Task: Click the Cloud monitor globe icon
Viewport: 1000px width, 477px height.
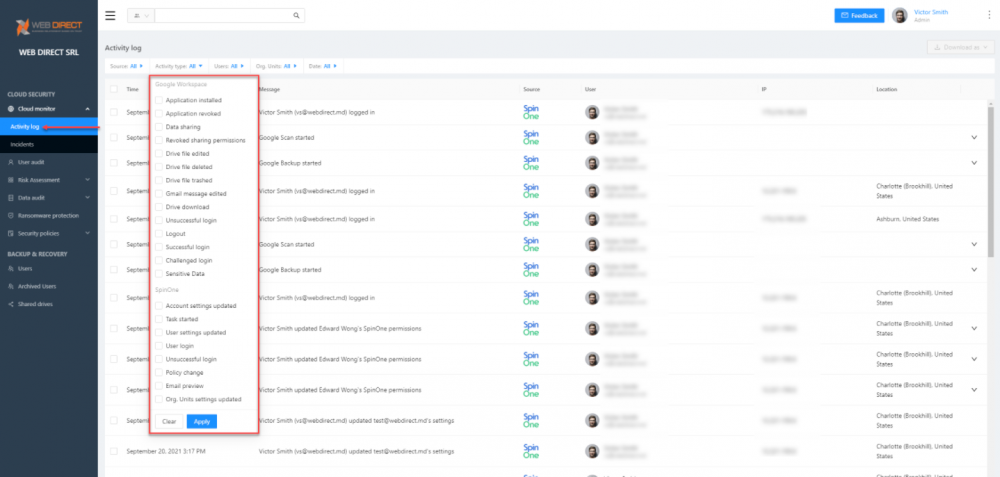Action: 11,109
